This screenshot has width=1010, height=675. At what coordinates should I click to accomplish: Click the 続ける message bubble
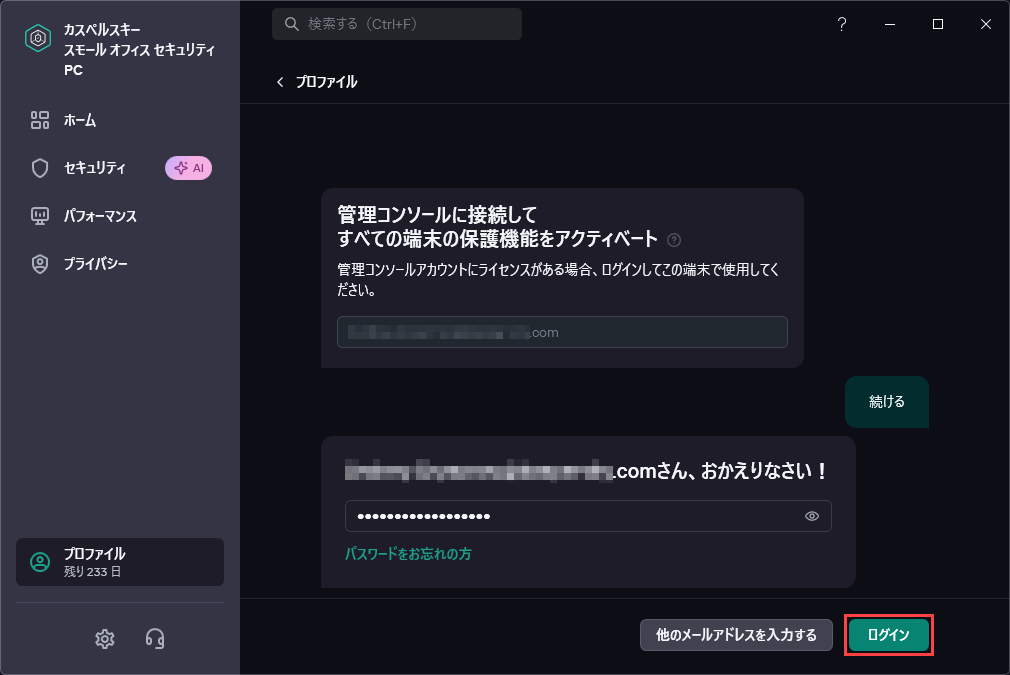(887, 402)
